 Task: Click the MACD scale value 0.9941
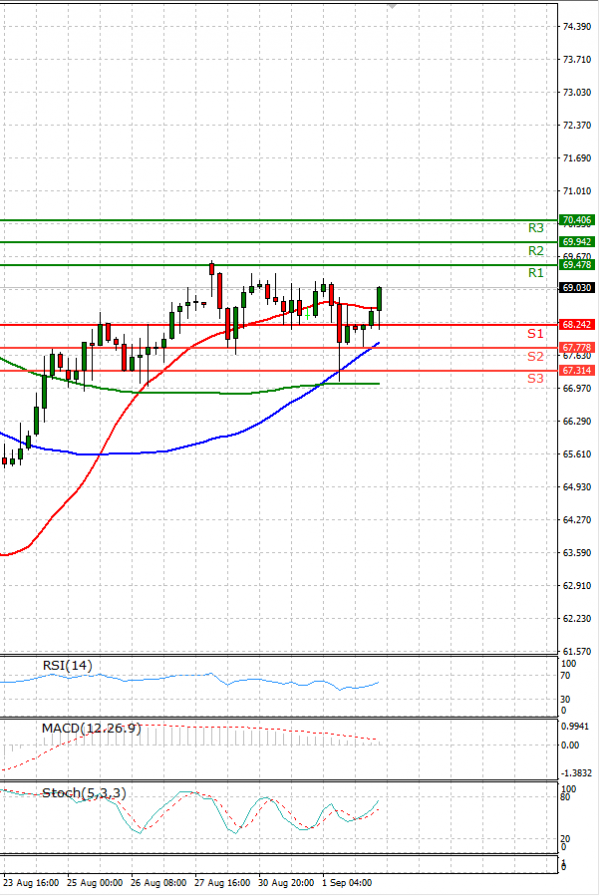click(575, 726)
